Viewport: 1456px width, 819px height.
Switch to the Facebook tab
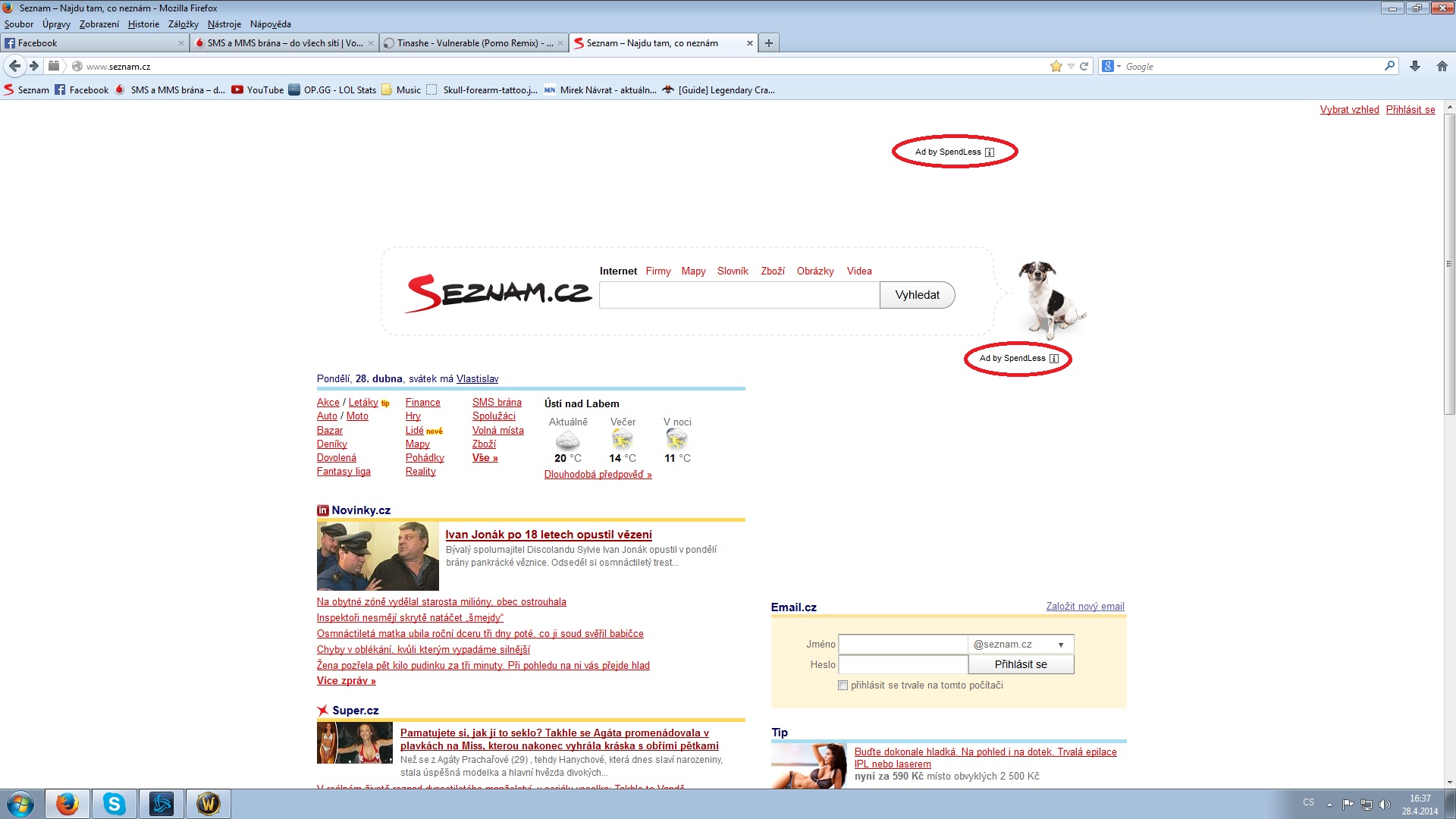tap(95, 43)
